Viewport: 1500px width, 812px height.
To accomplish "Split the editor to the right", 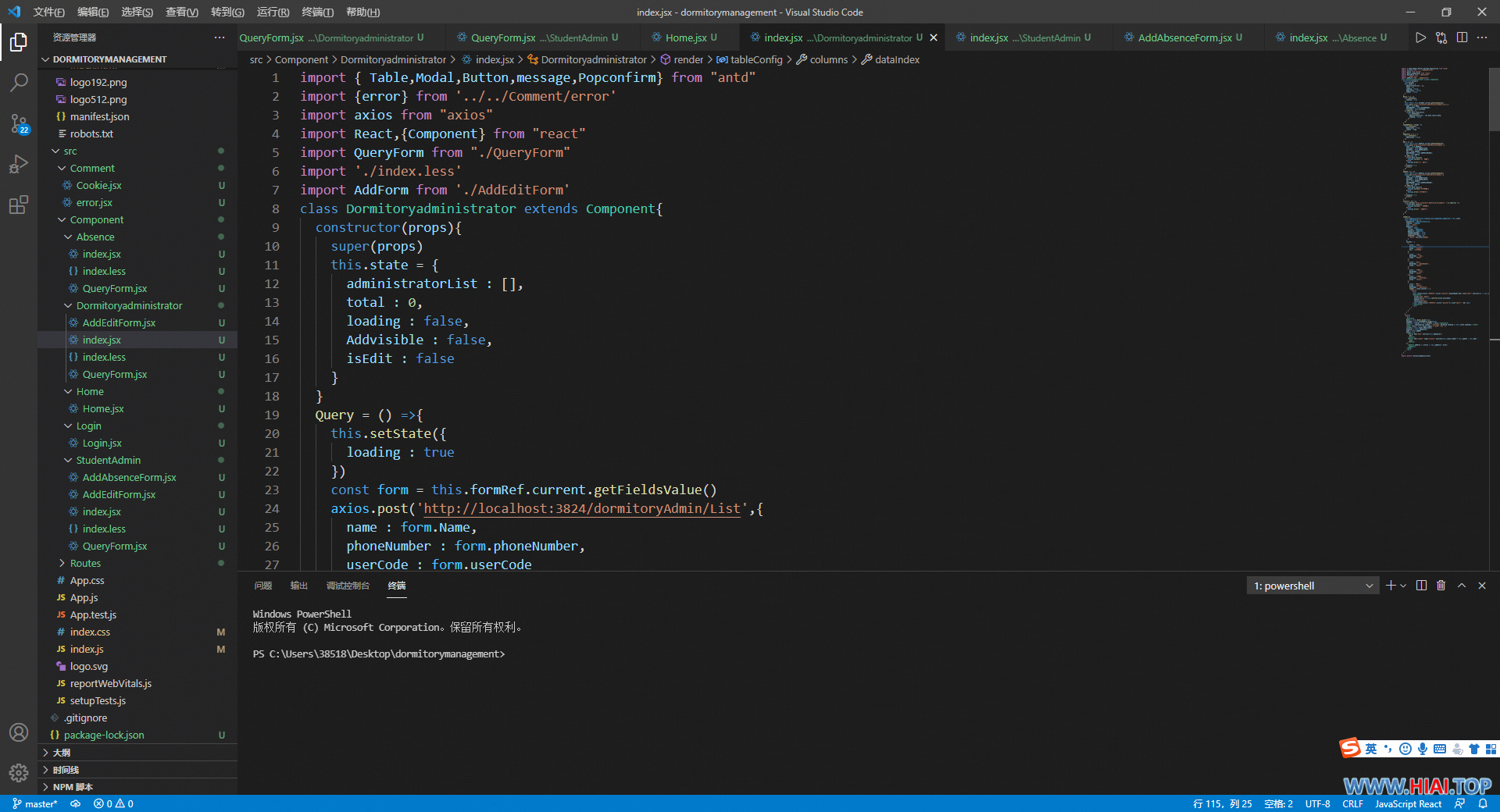I will coord(1462,37).
